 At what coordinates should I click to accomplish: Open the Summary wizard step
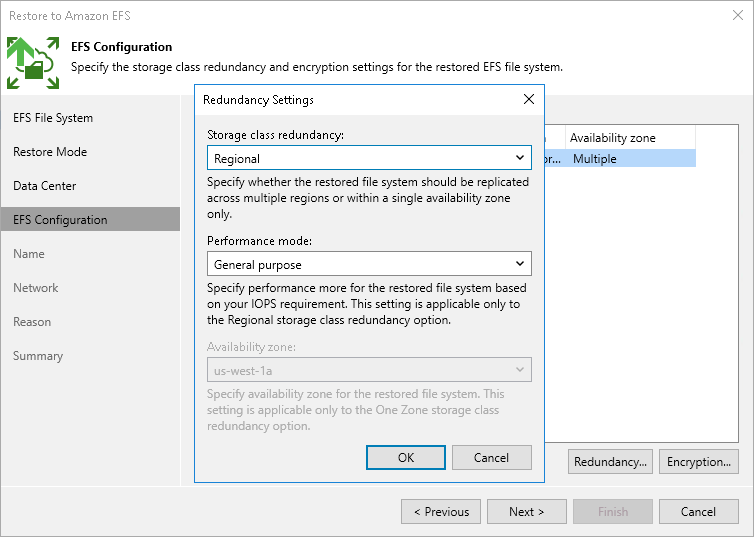tap(38, 356)
